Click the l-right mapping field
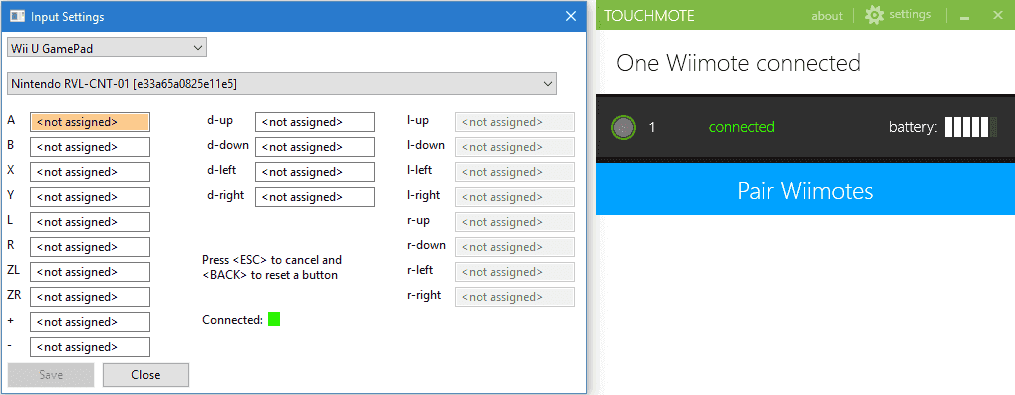This screenshot has height=395, width=1015. click(515, 197)
